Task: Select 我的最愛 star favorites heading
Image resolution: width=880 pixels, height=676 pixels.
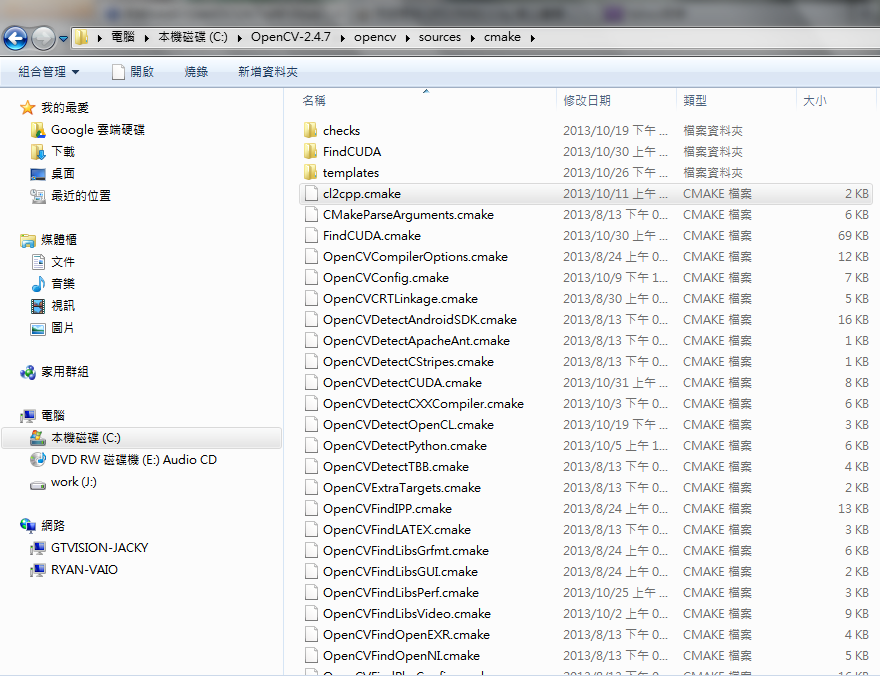Action: [54, 108]
